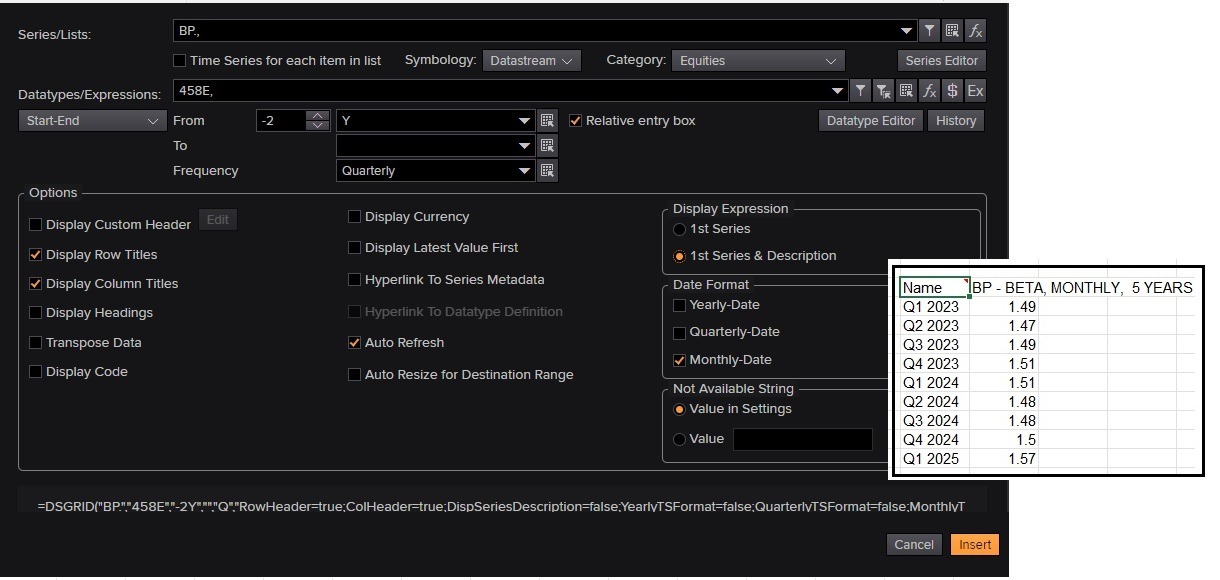
Task: Click the cell range picker icon for Series/Lists
Action: (952, 31)
